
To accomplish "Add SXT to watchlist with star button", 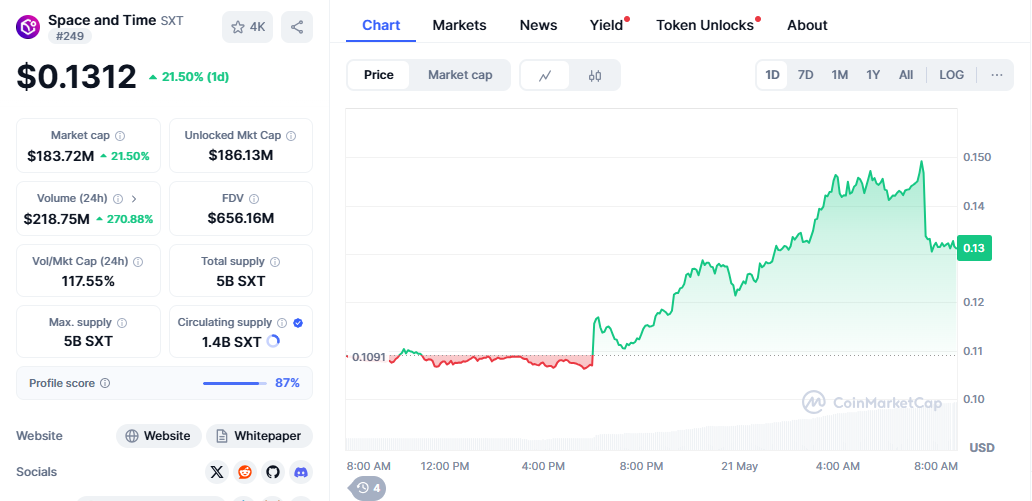I will click(x=247, y=27).
